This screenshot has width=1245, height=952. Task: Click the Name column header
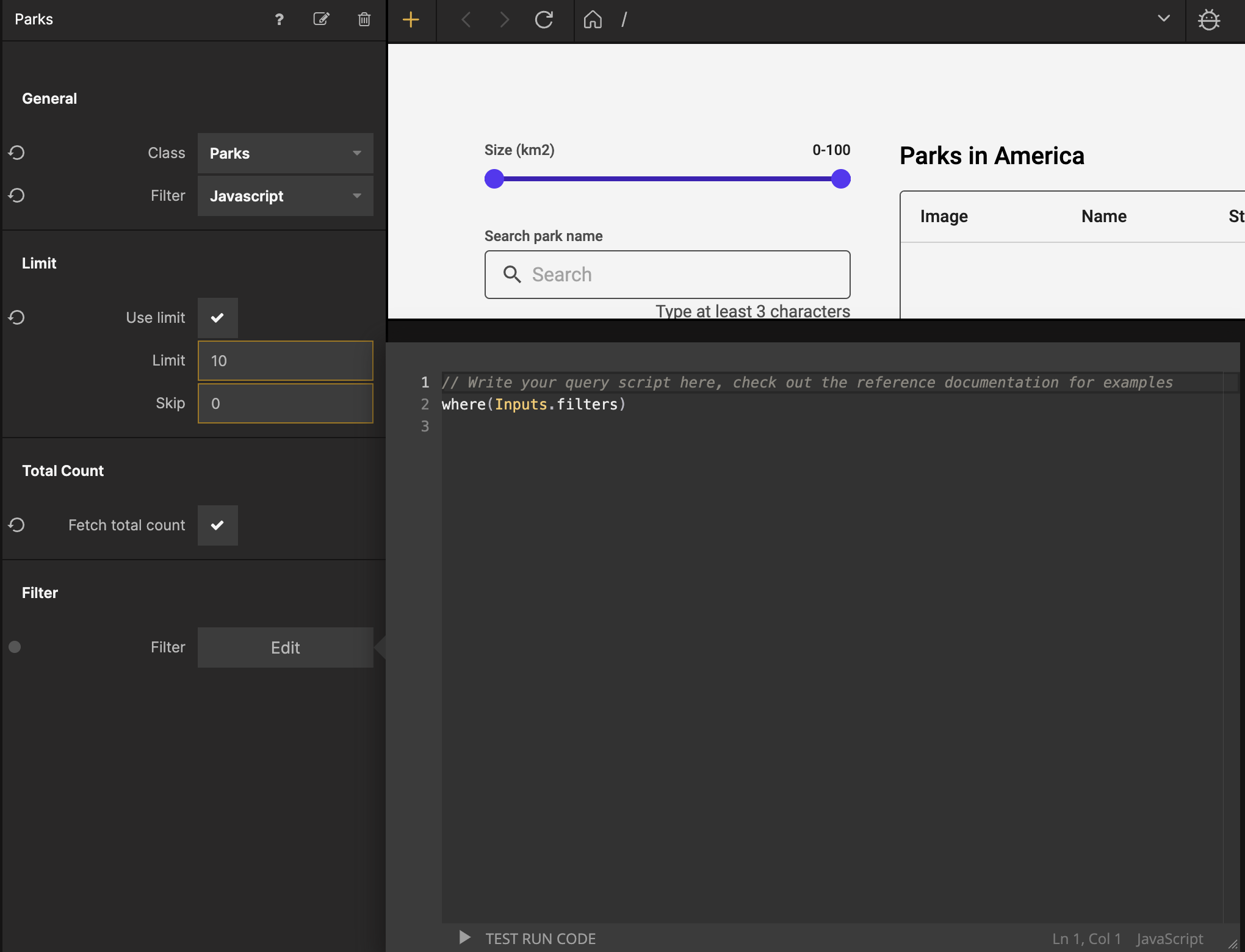(1104, 216)
